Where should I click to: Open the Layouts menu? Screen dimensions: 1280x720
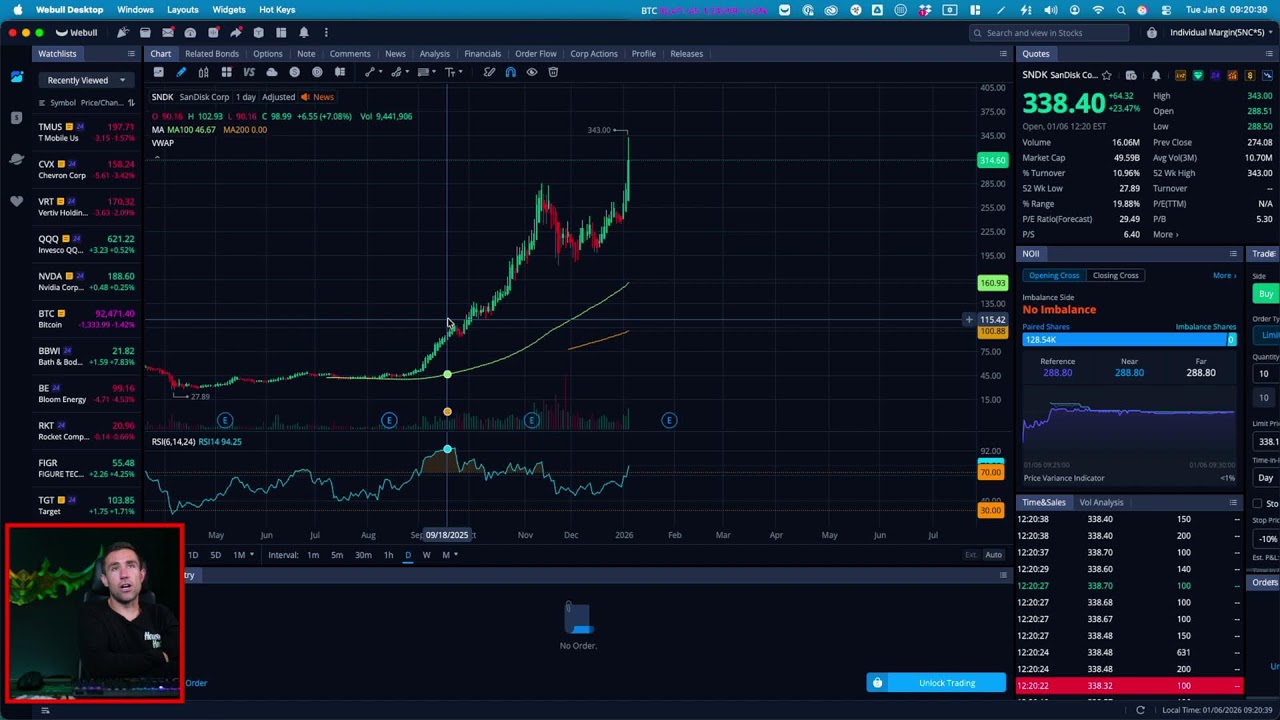(182, 10)
